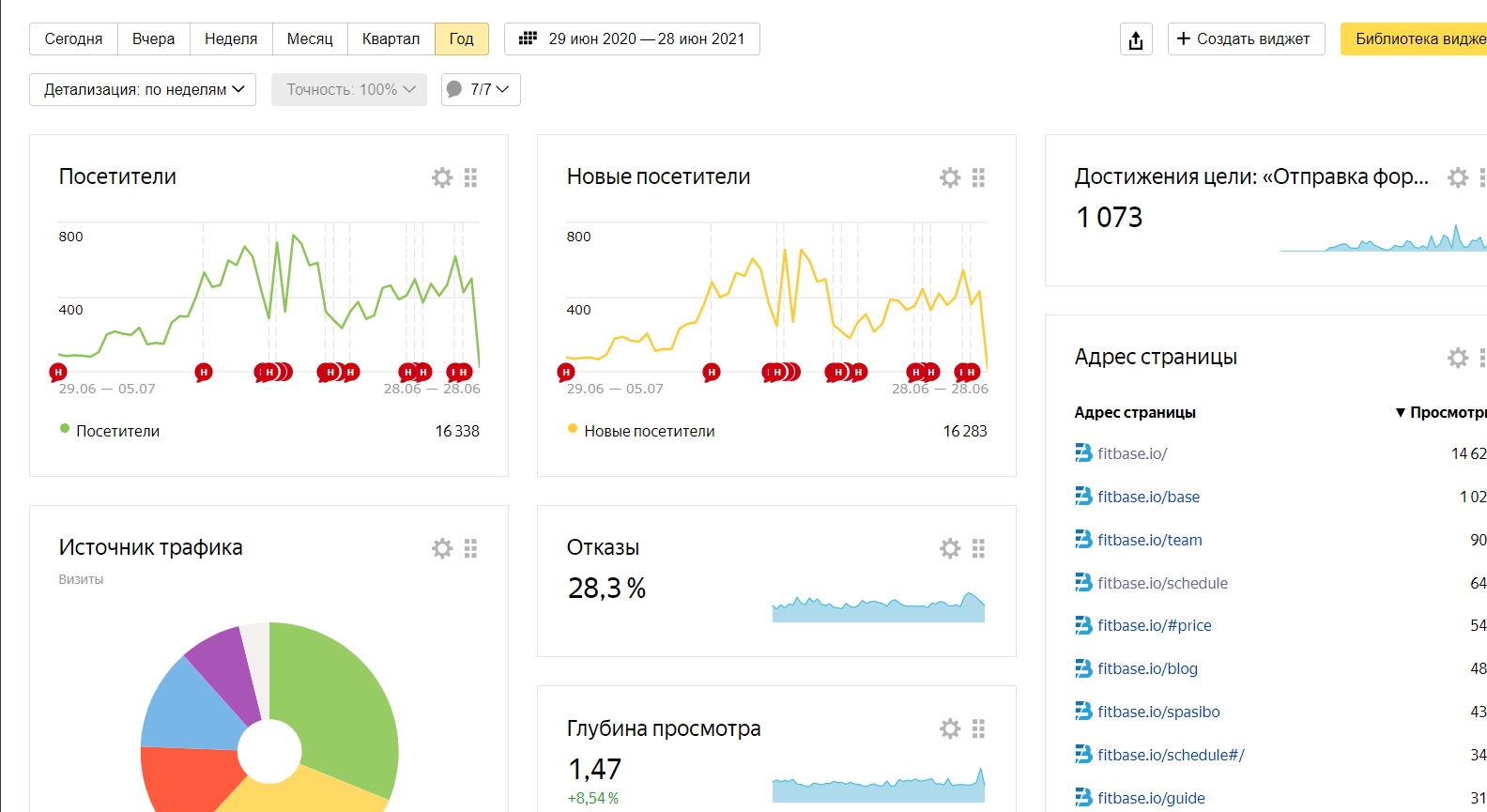Click the Источник трафика widget drag handle

click(471, 548)
